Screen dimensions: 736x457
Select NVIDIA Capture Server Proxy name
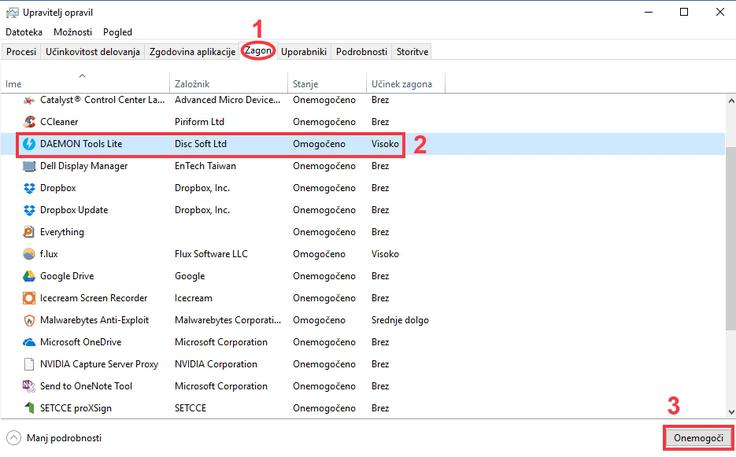pos(99,364)
